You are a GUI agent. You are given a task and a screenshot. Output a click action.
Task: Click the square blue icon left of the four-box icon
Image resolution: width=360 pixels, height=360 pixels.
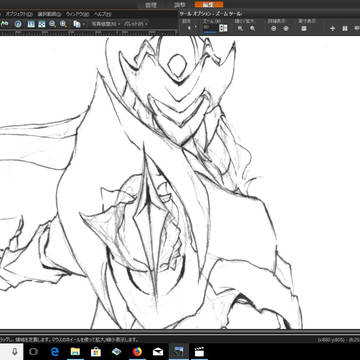[x=31, y=24]
